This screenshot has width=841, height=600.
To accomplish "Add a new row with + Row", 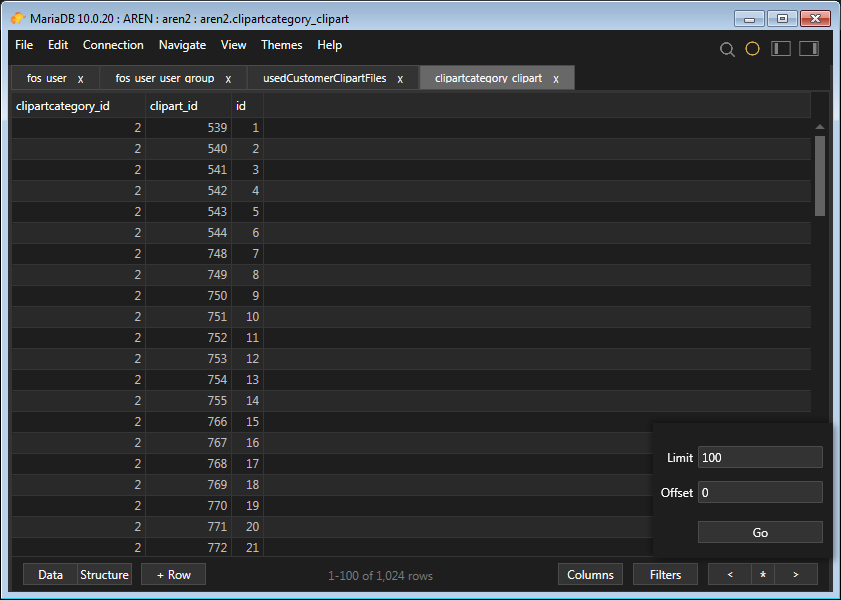I will pos(172,574).
